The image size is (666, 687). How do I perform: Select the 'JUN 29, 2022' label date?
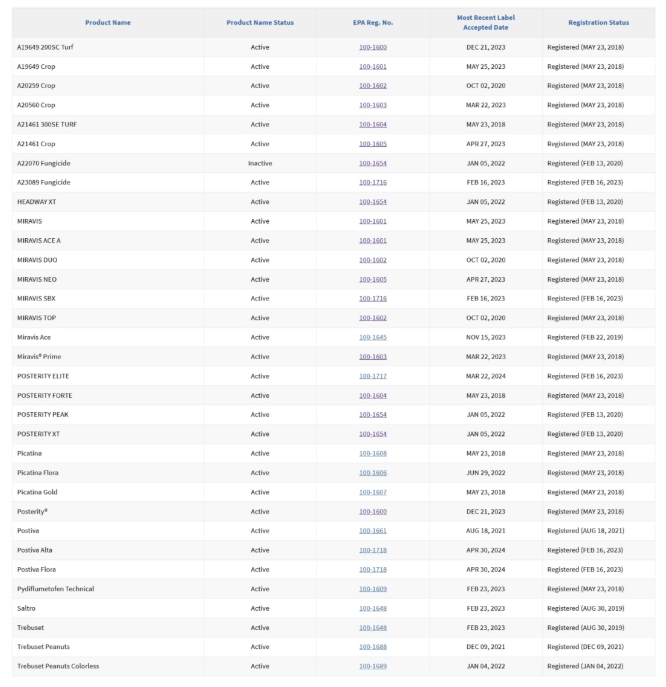point(485,473)
